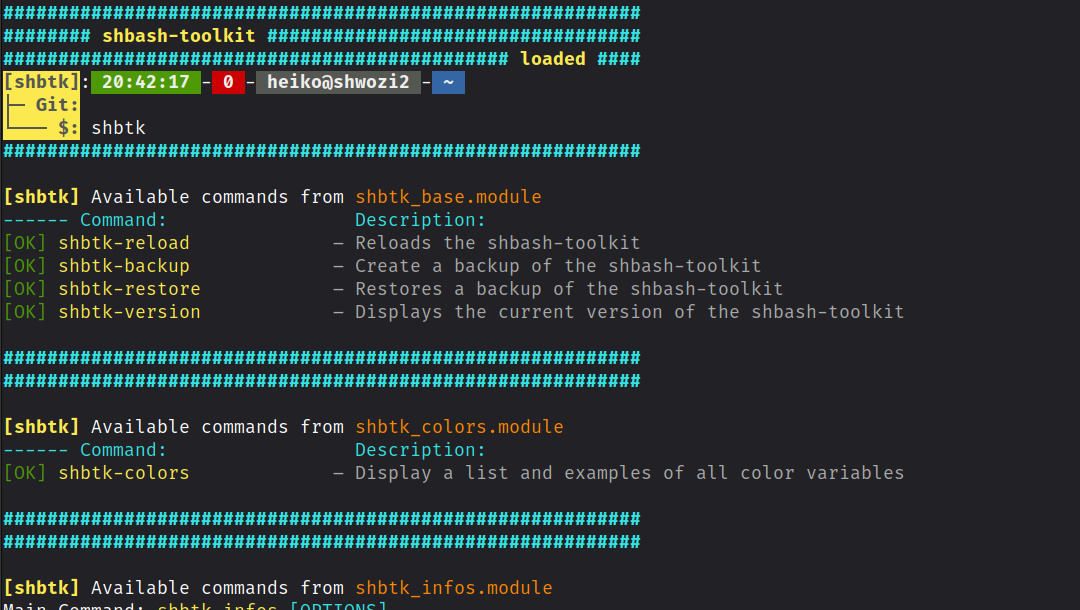This screenshot has height=610, width=1080.
Task: Click the green 20:42:17 time segment
Action: [145, 82]
